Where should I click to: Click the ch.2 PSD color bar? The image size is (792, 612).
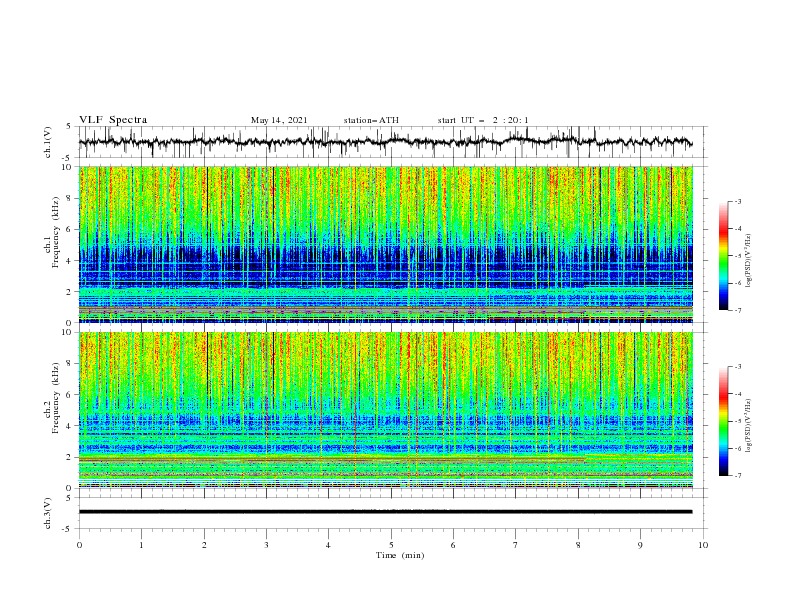click(724, 421)
